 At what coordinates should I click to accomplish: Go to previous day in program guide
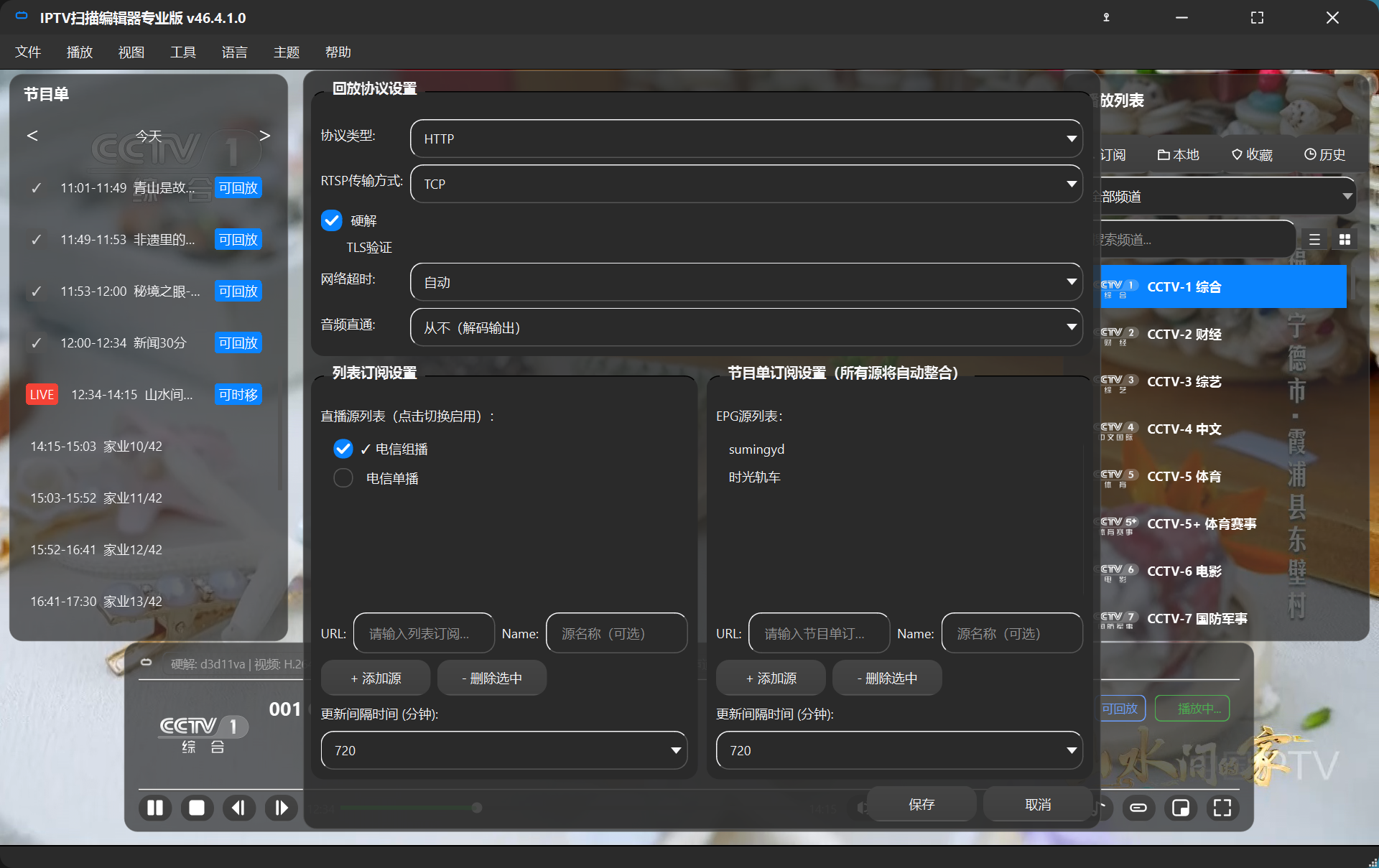click(32, 136)
